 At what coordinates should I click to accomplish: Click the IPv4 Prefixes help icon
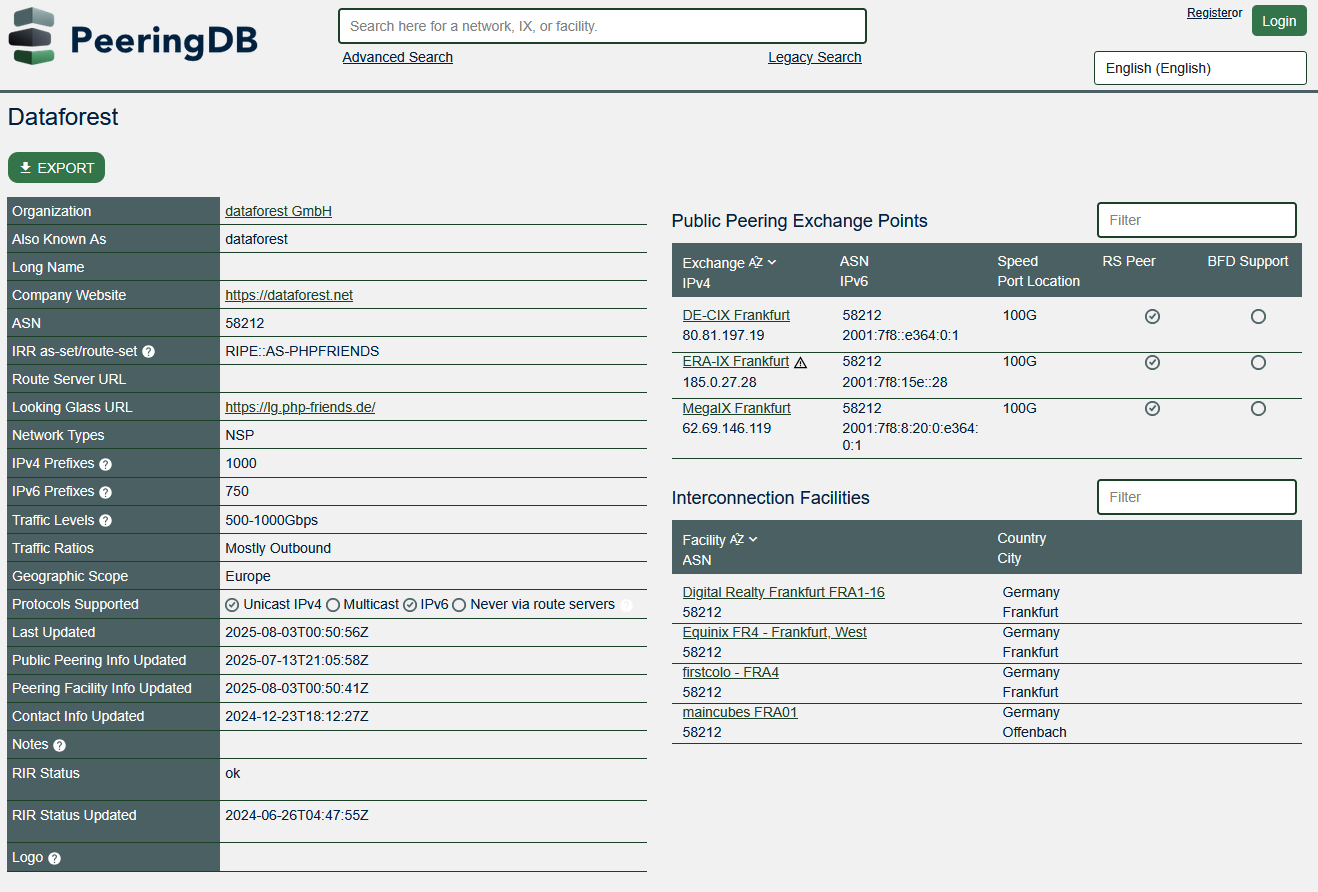coord(106,463)
